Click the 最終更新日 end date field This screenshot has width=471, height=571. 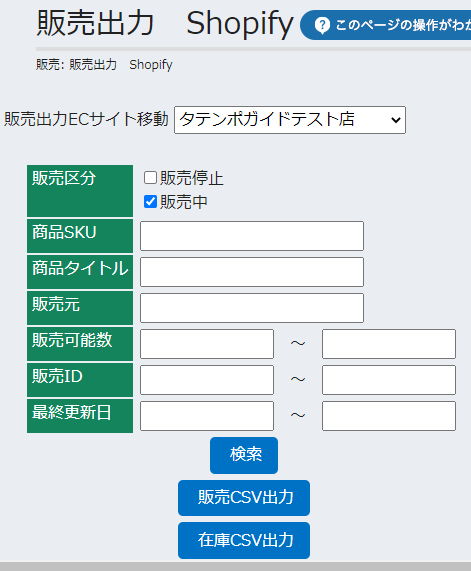click(389, 416)
